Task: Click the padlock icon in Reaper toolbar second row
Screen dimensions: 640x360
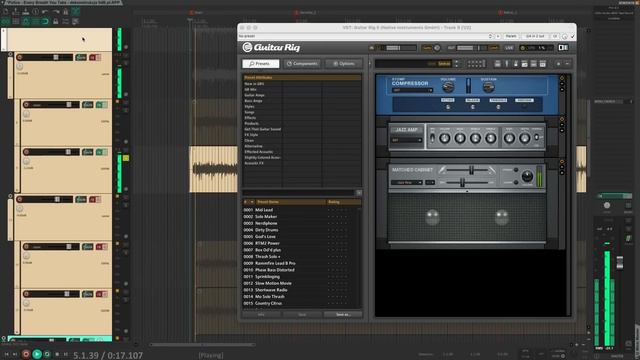Action: pyautogui.click(x=56, y=21)
